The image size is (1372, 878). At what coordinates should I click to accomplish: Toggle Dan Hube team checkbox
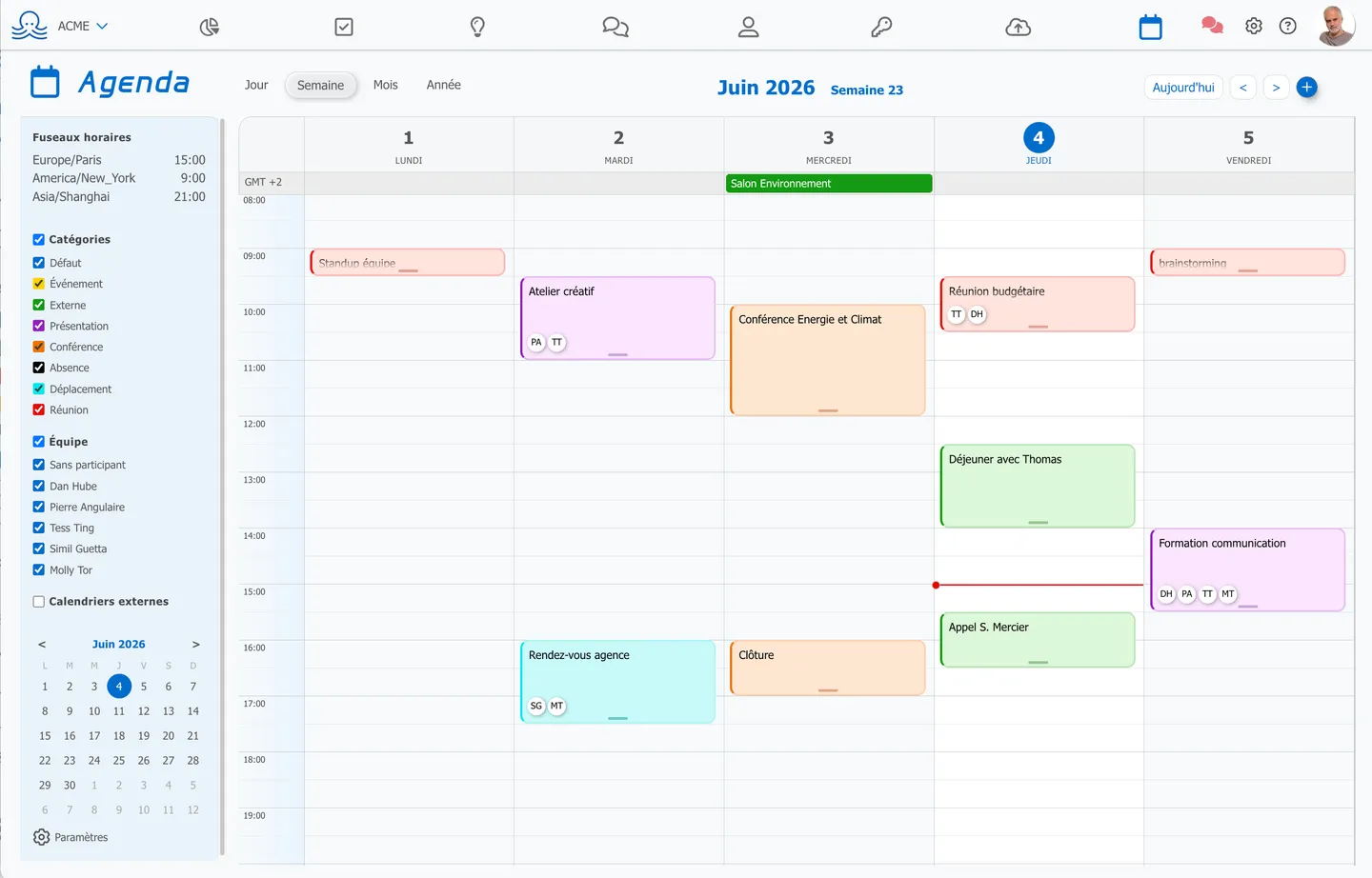click(x=39, y=486)
